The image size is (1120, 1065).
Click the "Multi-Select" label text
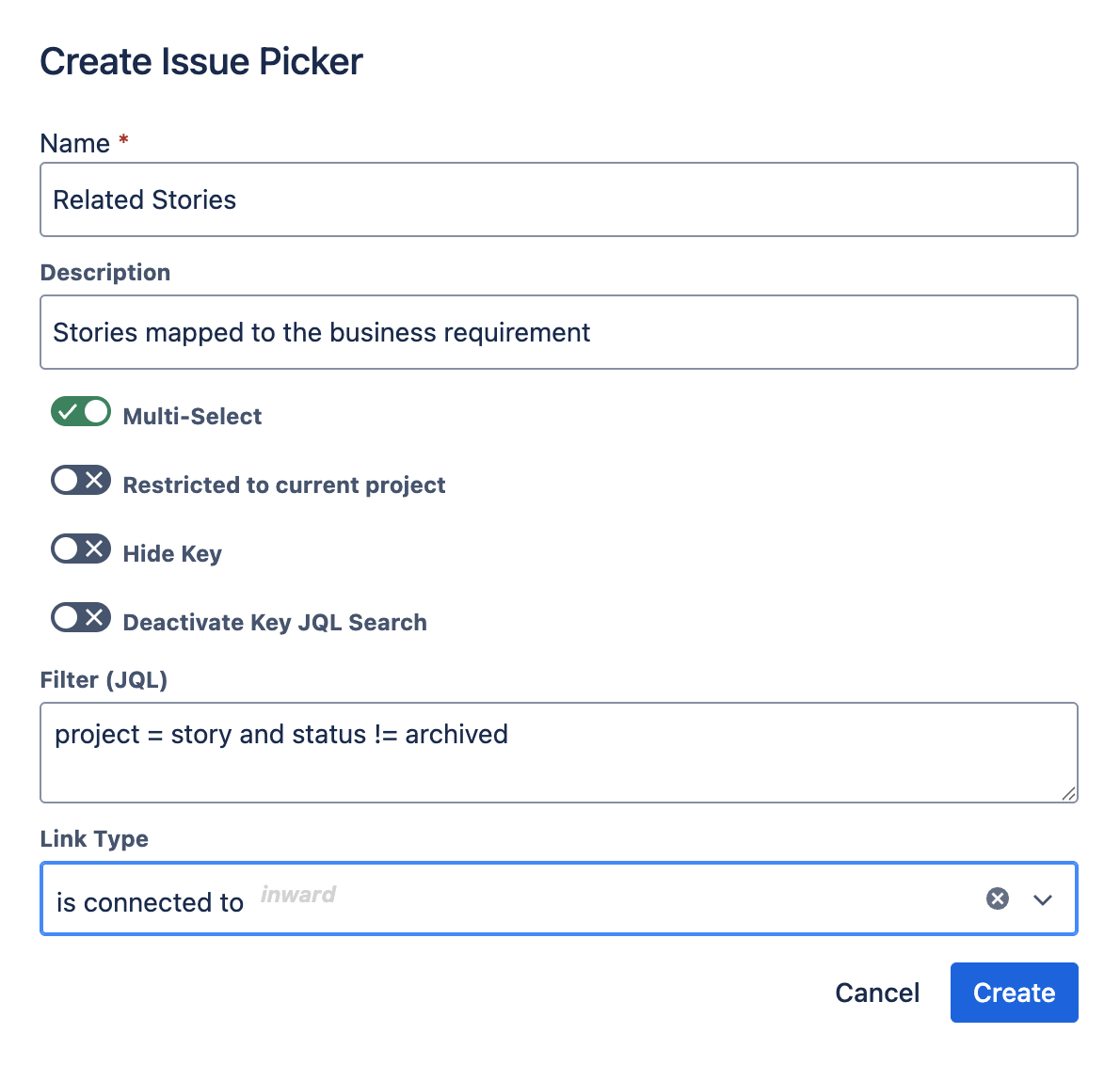click(192, 416)
